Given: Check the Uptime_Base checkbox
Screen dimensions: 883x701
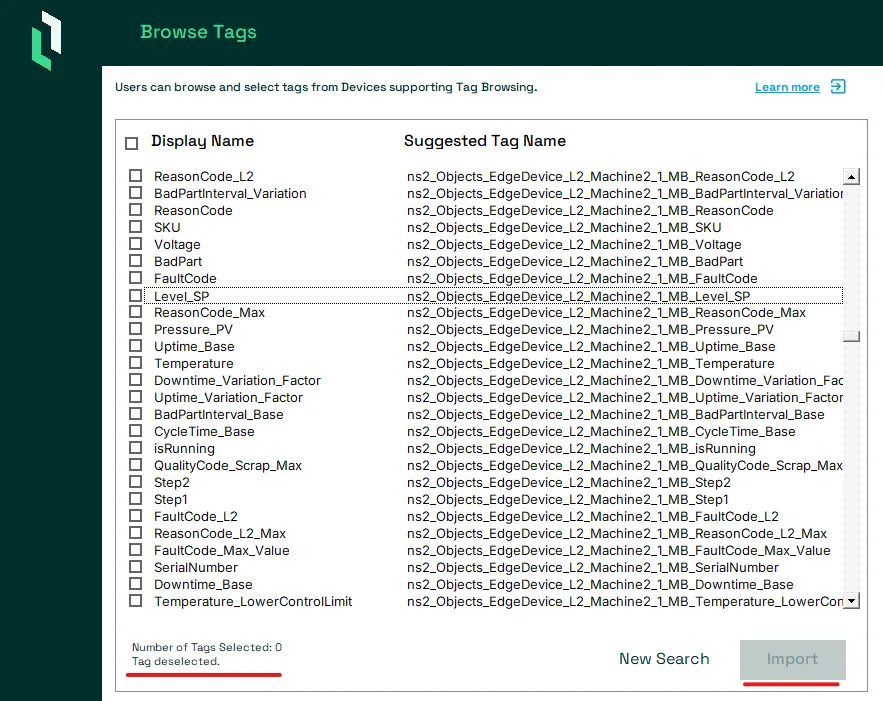Looking at the screenshot, I should 135,346.
